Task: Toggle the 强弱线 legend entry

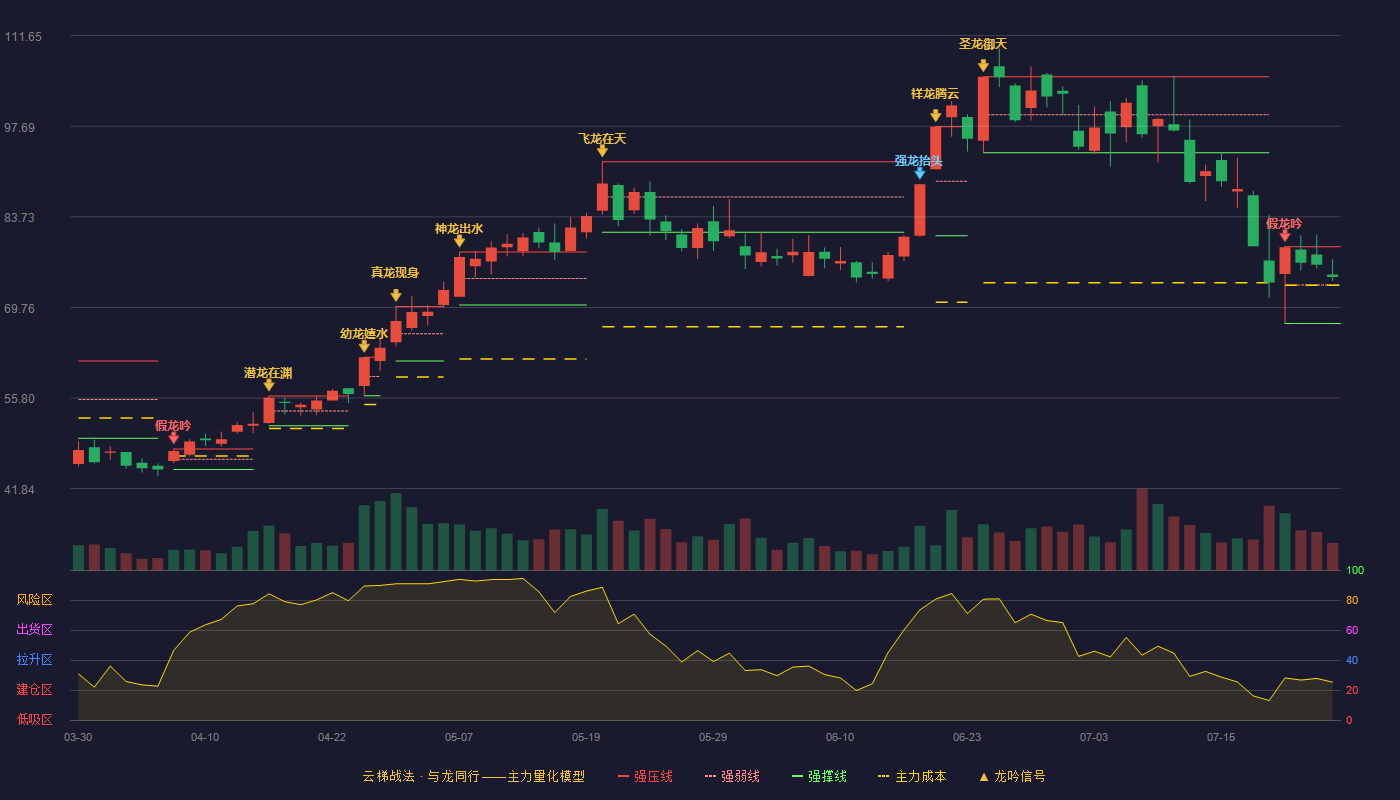Action: coord(732,776)
